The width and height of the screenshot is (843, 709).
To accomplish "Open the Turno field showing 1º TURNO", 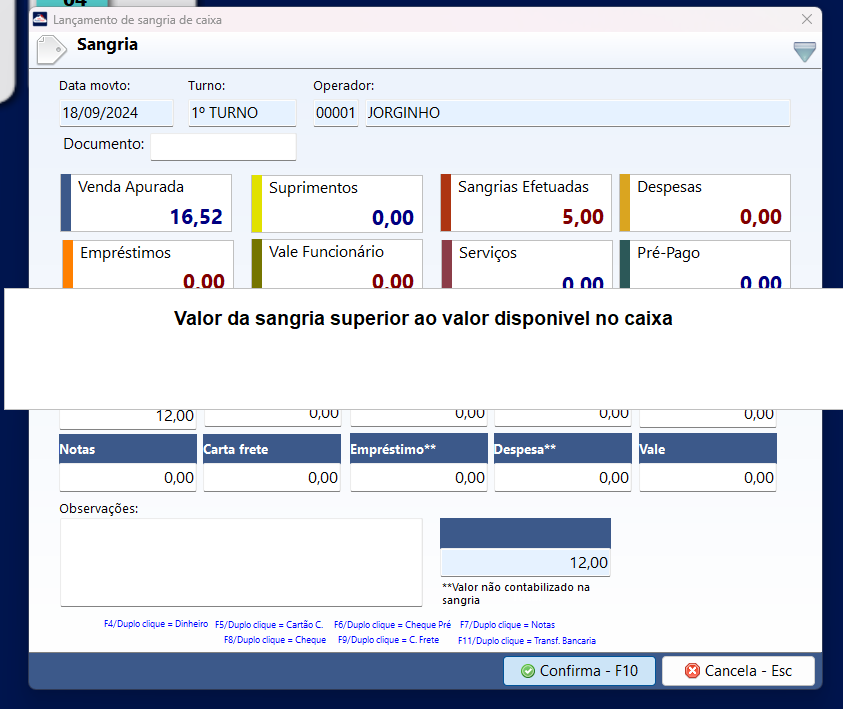I will point(242,113).
